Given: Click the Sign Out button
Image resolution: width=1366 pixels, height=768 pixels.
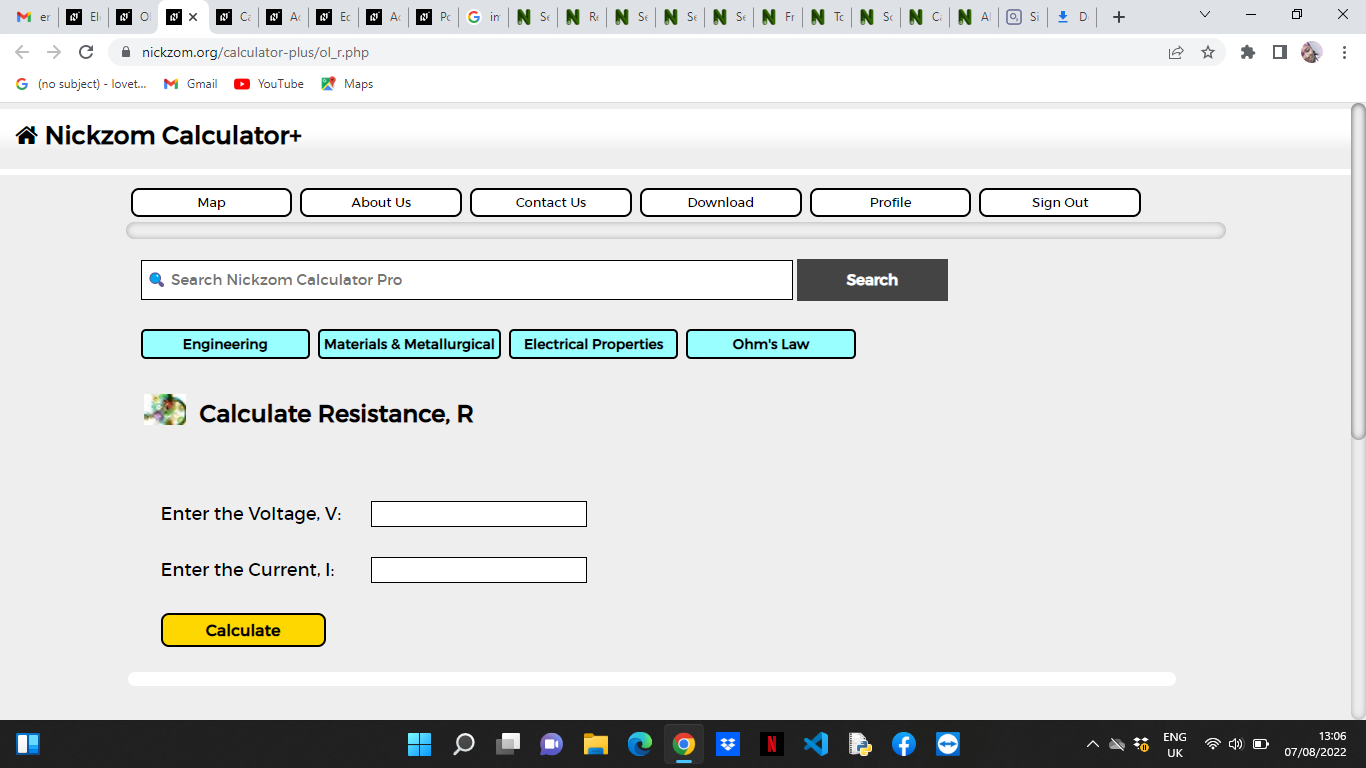Looking at the screenshot, I should 1060,202.
